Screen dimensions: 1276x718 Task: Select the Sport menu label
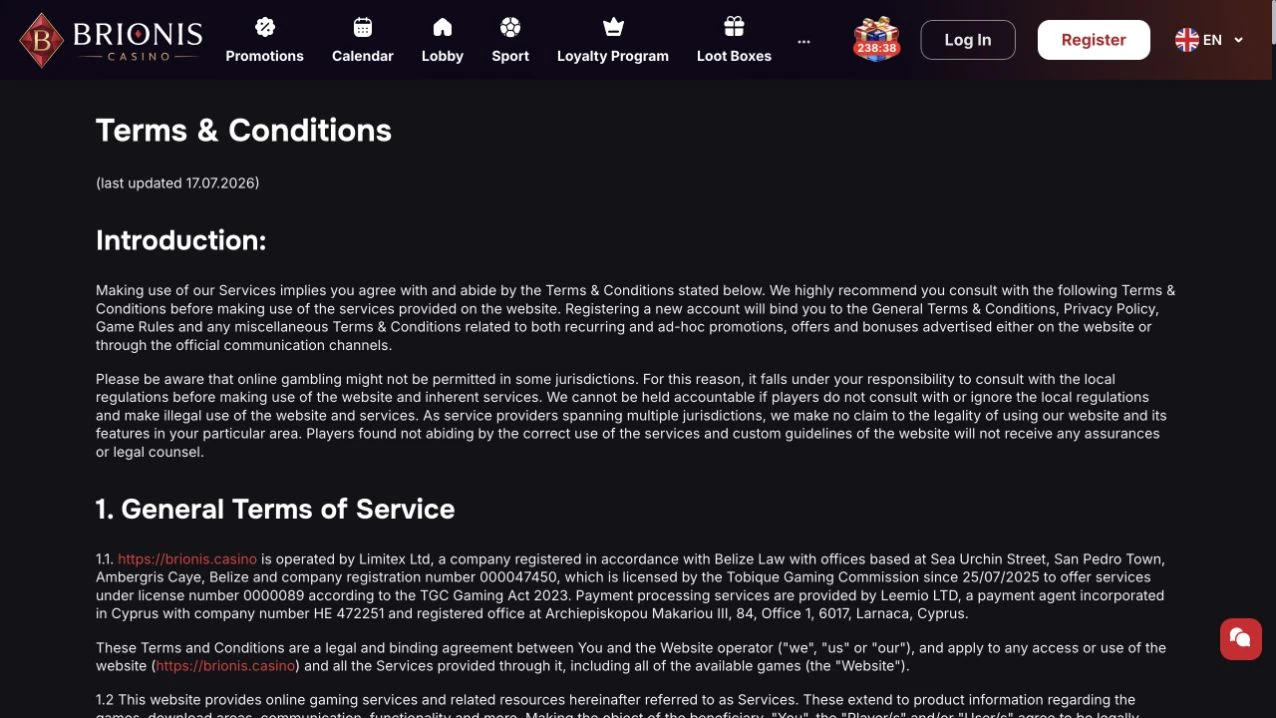pyautogui.click(x=510, y=56)
